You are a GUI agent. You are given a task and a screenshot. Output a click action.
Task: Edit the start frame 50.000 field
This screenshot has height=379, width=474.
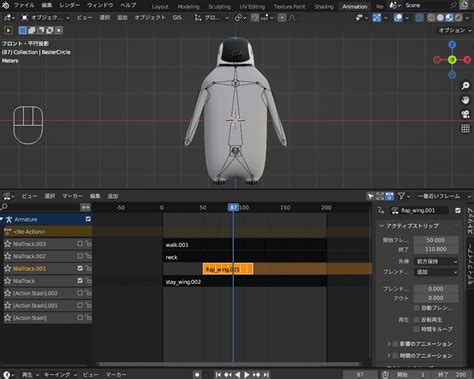(436, 240)
